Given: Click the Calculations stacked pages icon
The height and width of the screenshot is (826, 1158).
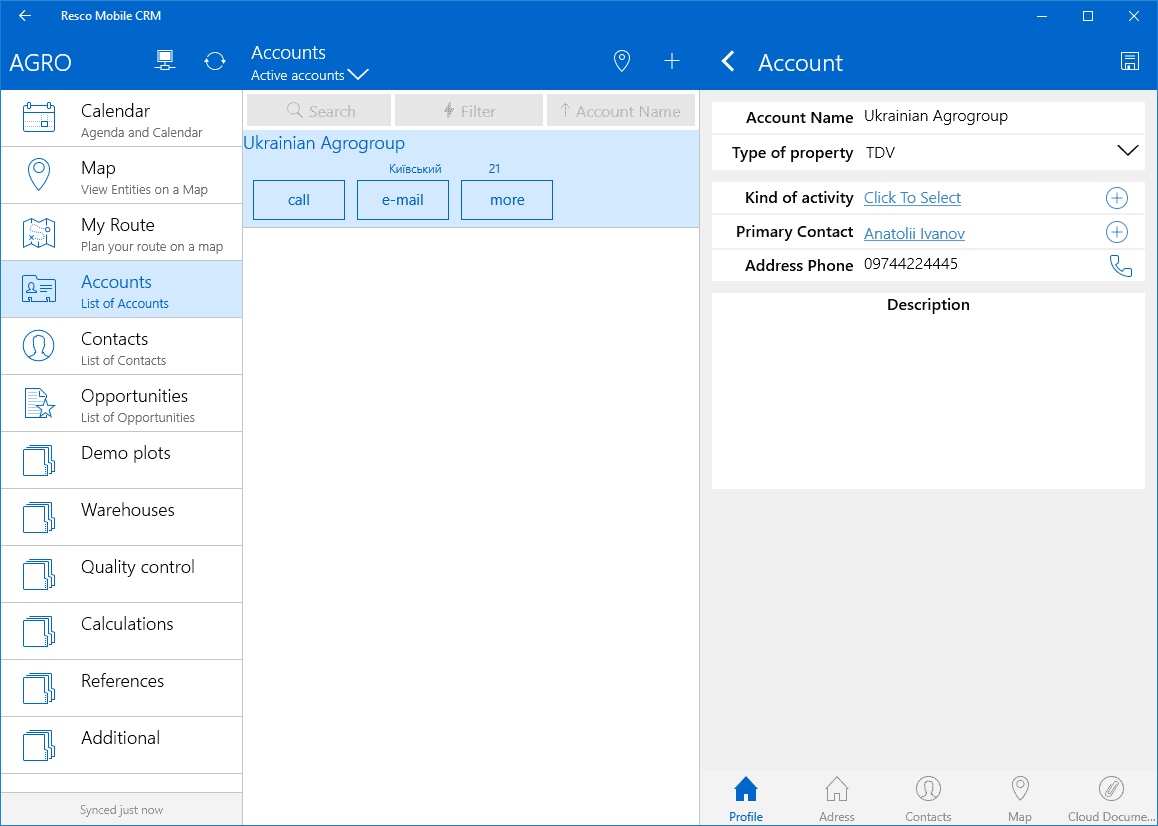Looking at the screenshot, I should pos(39,630).
